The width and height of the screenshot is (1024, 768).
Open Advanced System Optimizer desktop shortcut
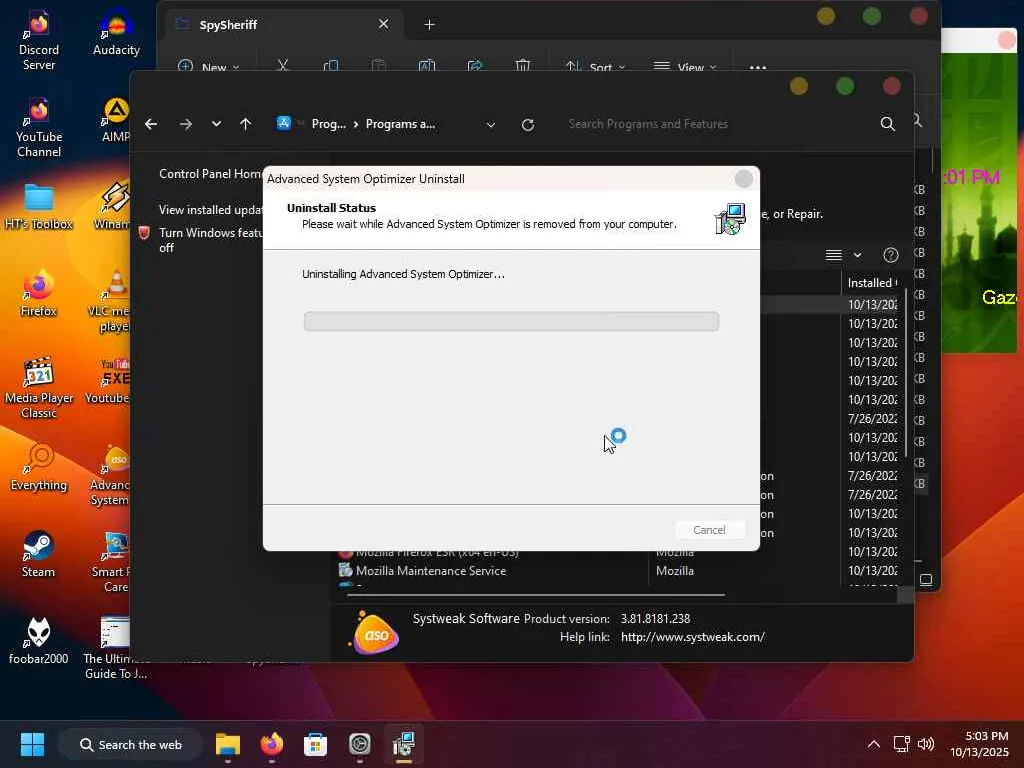111,475
